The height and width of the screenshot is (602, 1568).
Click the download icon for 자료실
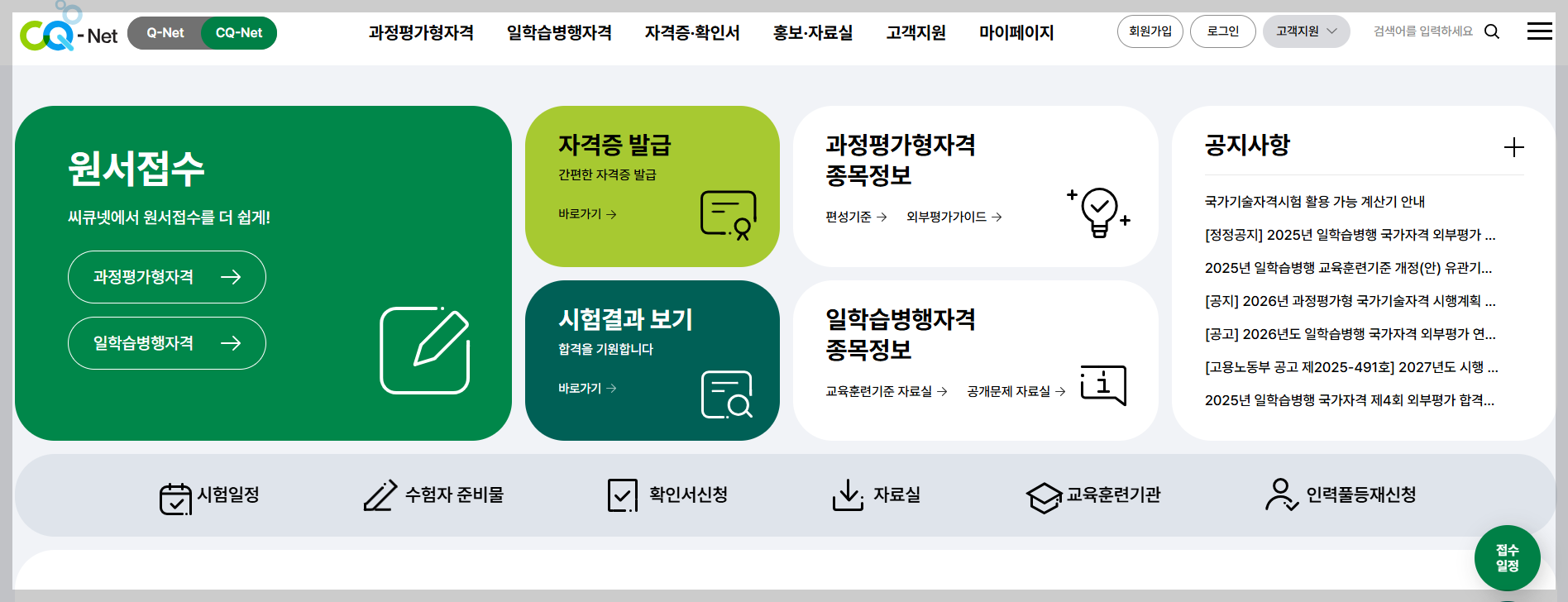tap(848, 495)
